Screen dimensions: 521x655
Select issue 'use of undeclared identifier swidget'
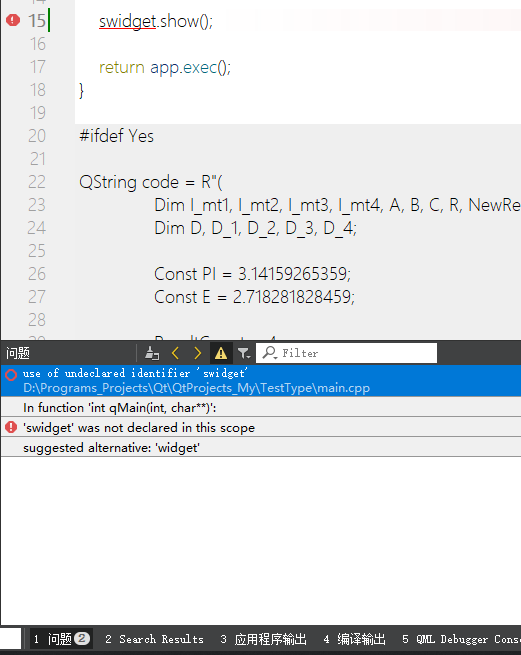click(x=261, y=381)
